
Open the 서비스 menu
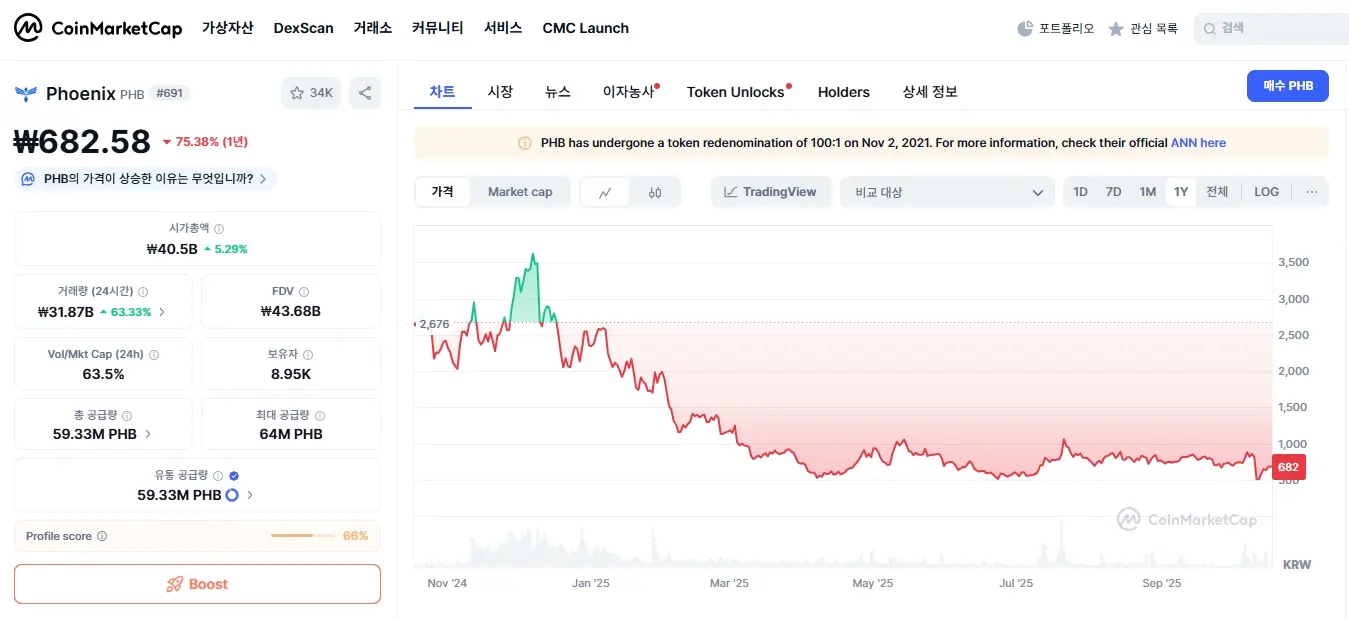tap(503, 28)
